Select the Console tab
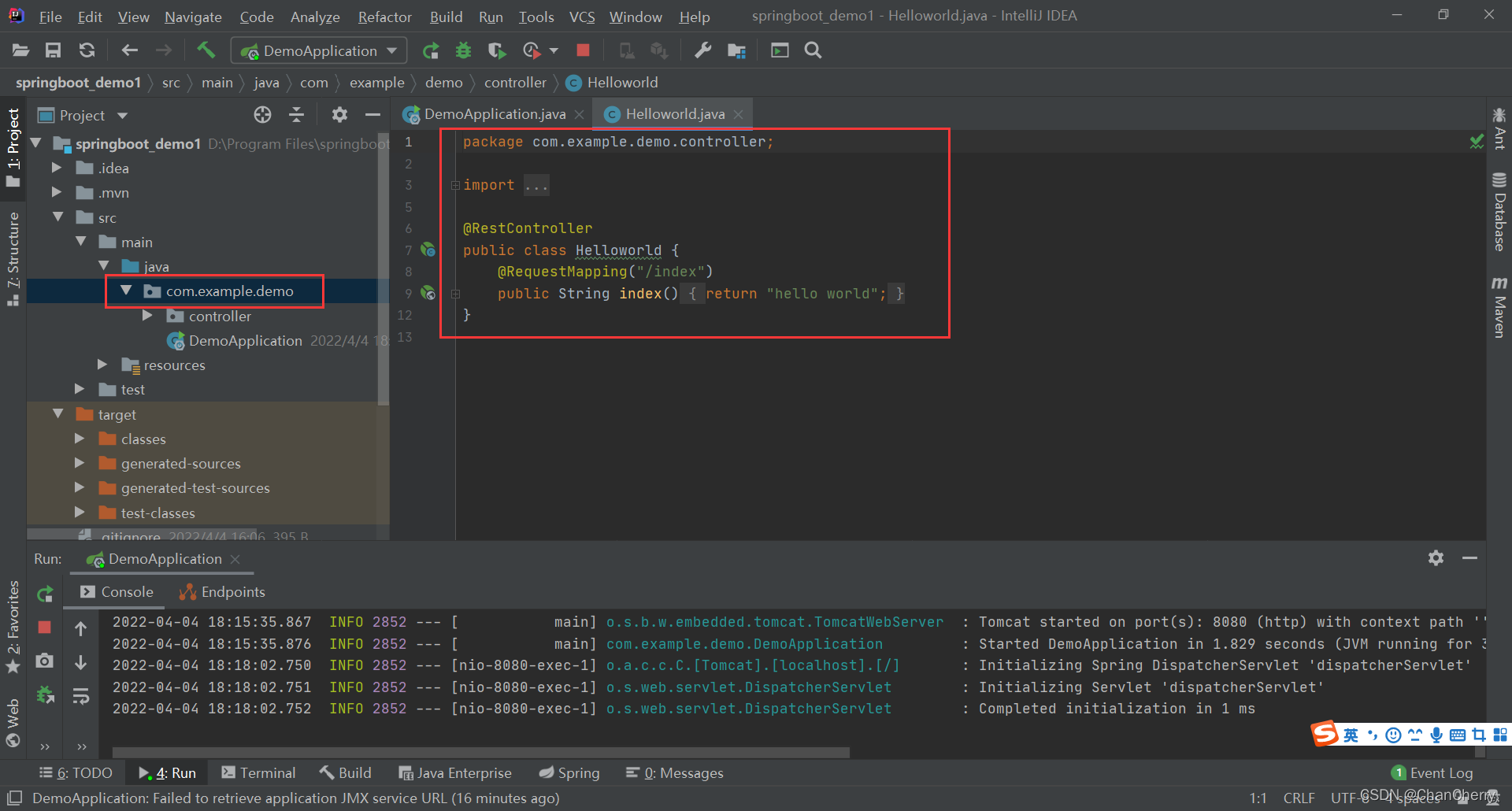Image resolution: width=1512 pixels, height=811 pixels. point(117,592)
